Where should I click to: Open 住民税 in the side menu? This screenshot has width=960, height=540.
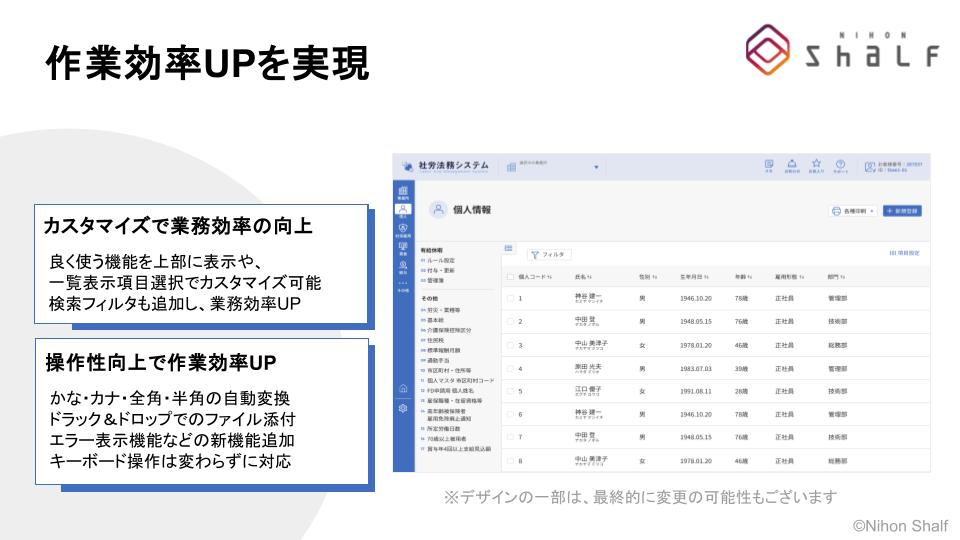point(435,340)
